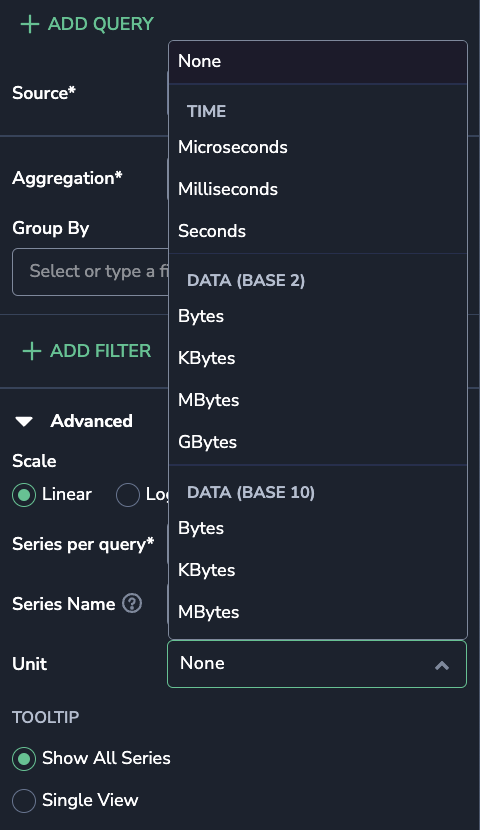The height and width of the screenshot is (830, 480).
Task: Choose the Single View tooltip option
Action: click(24, 800)
